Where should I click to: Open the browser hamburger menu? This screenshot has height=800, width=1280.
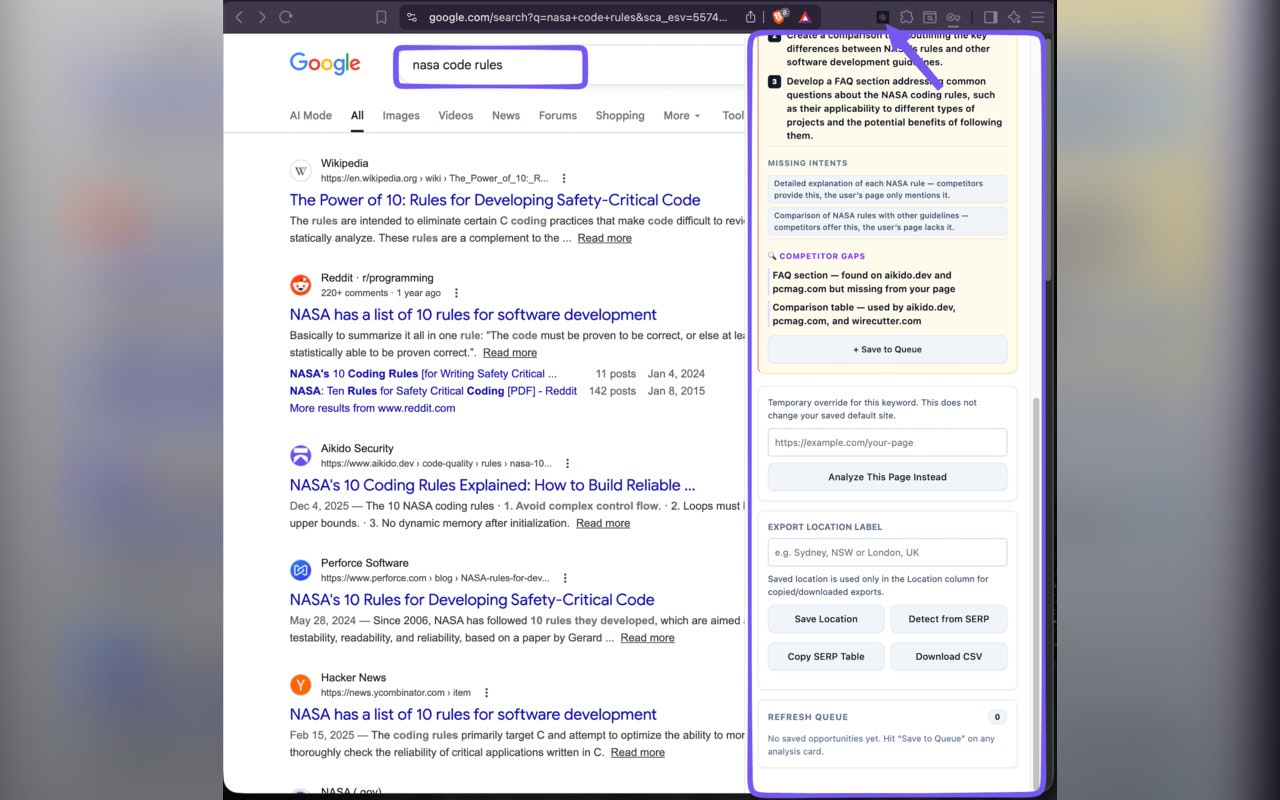pyautogui.click(x=1038, y=17)
